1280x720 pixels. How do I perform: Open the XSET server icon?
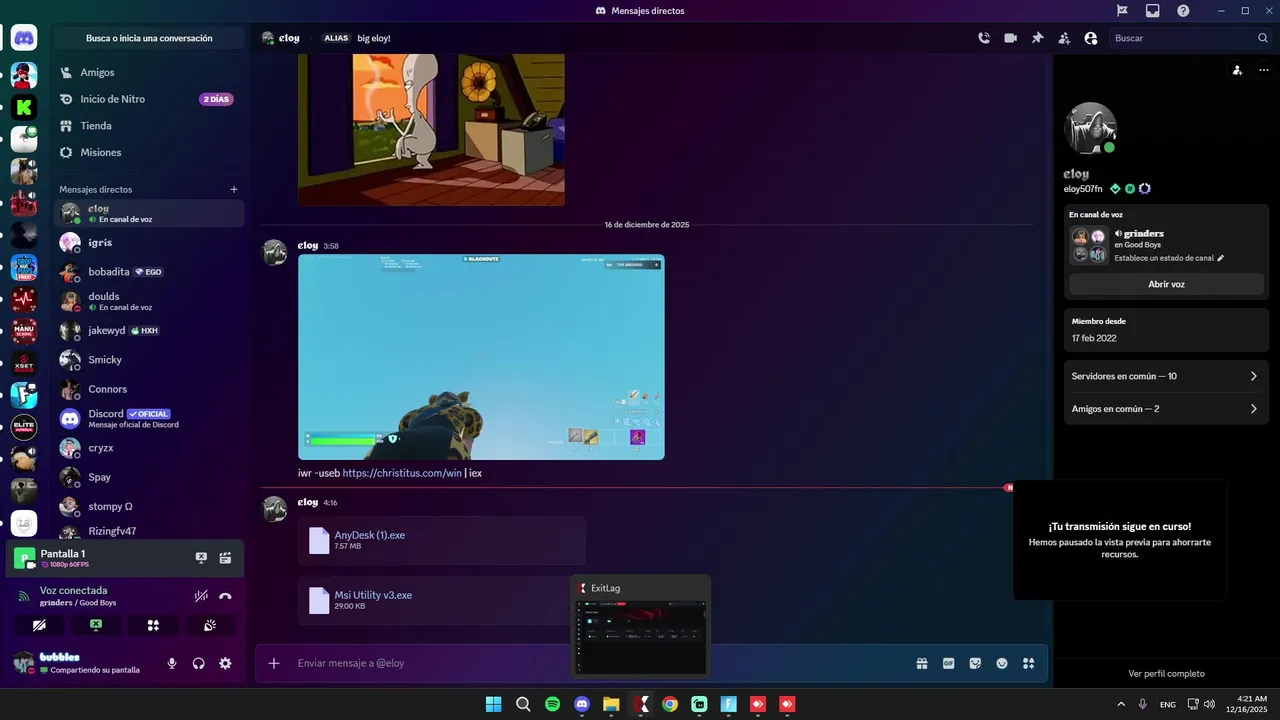pyautogui.click(x=24, y=363)
